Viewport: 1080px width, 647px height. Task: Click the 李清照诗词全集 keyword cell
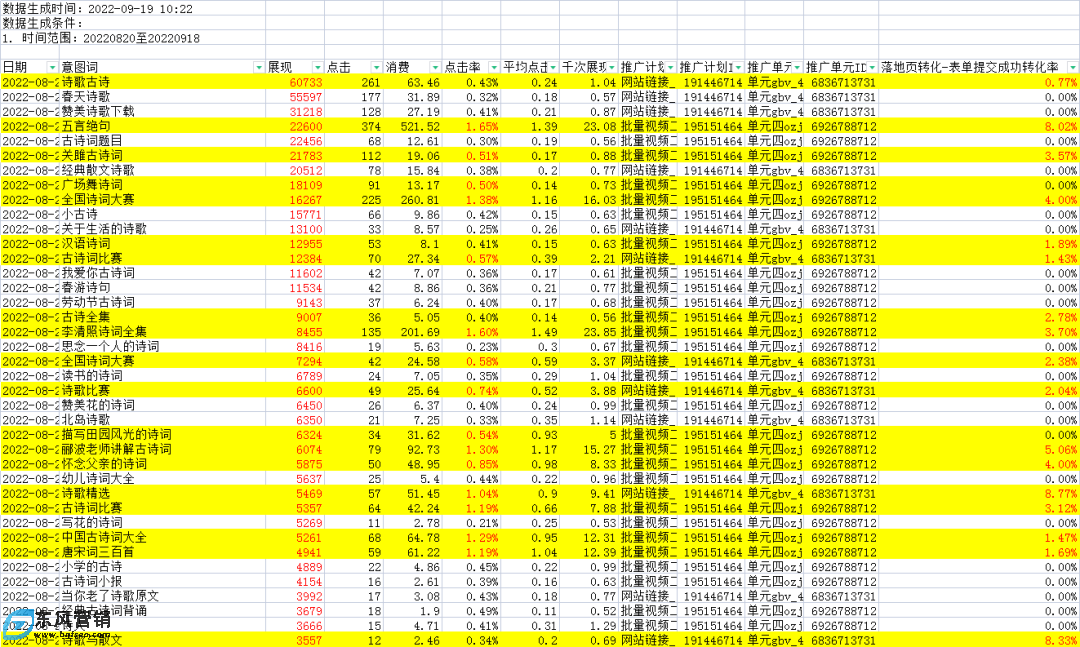pos(104,331)
